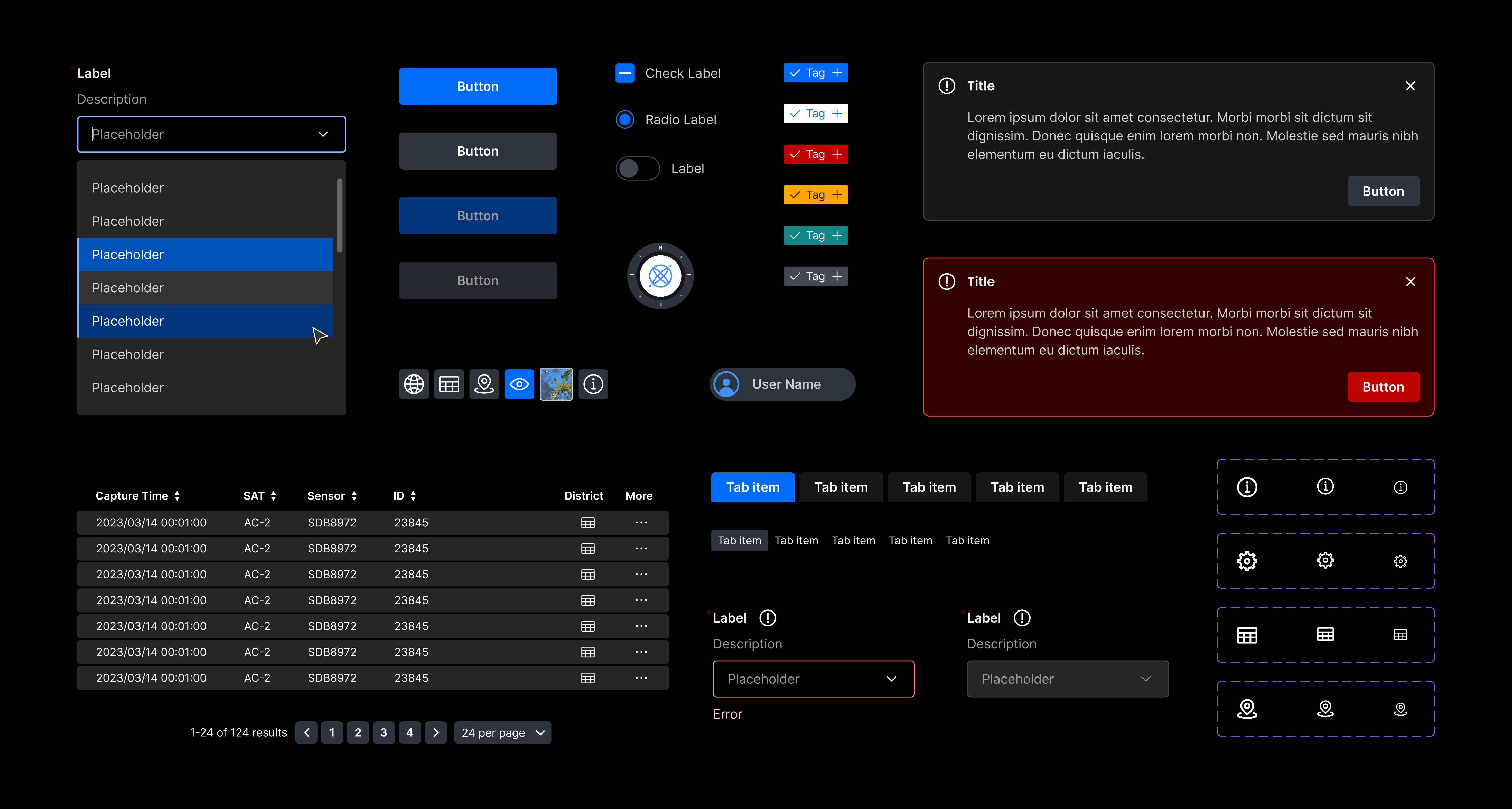
Task: Click the plus icon on the red Tag
Action: (837, 154)
